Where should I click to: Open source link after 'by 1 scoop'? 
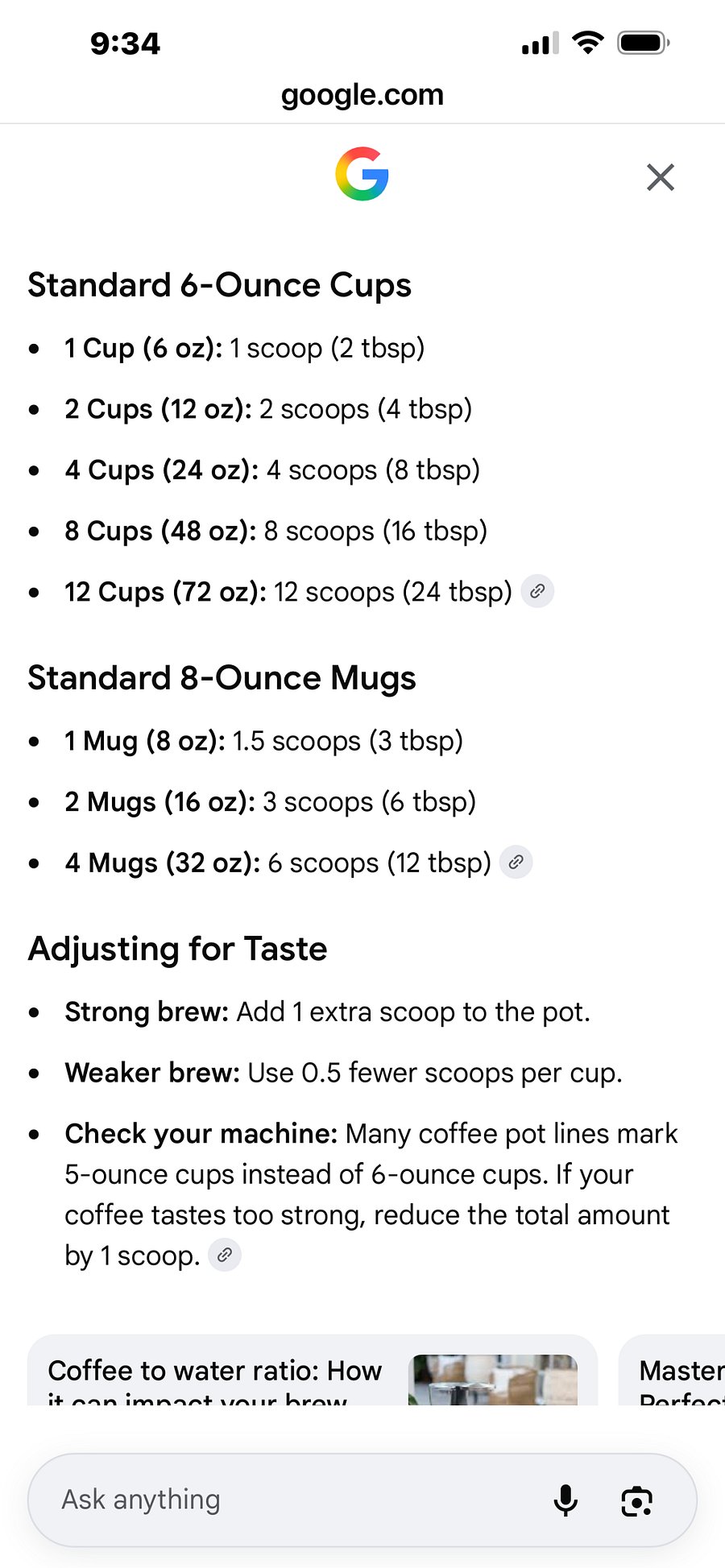pyautogui.click(x=225, y=1255)
